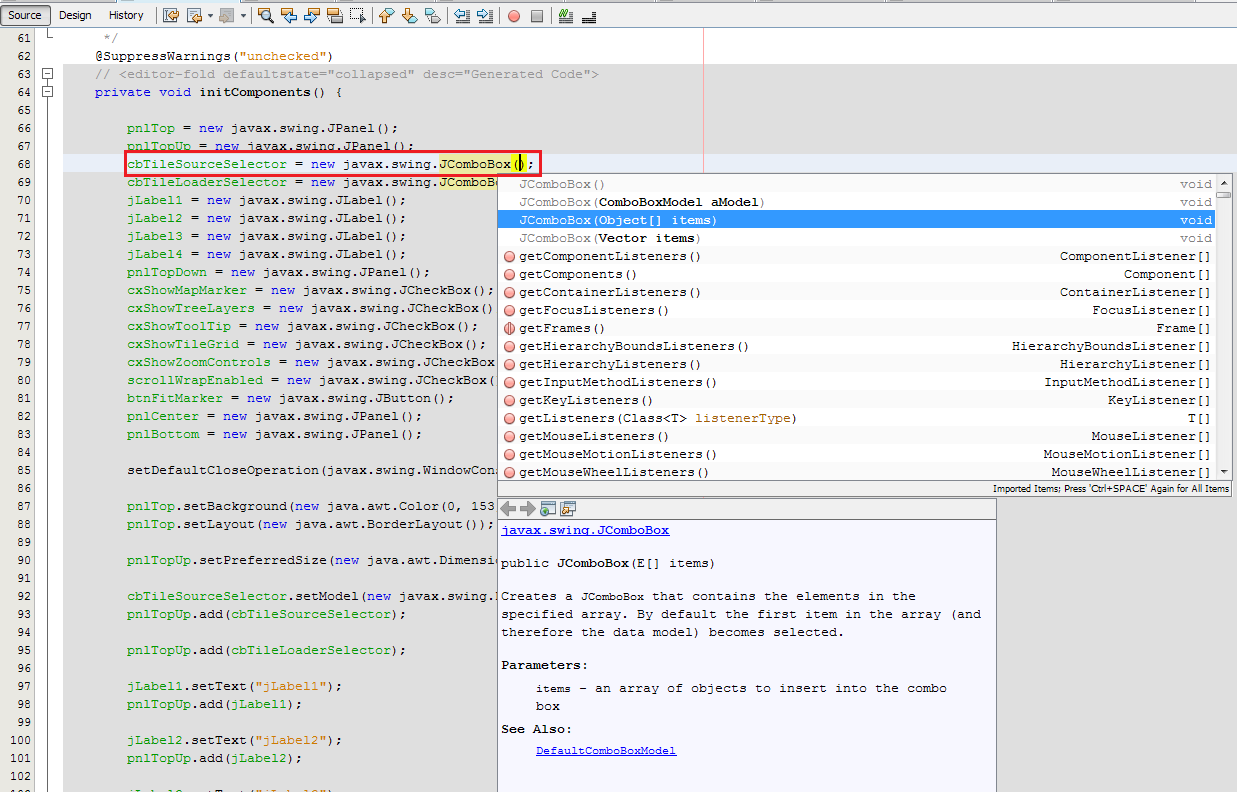Place cursor in cbTileSourceSelector line
This screenshot has width=1237, height=792.
(x=331, y=164)
